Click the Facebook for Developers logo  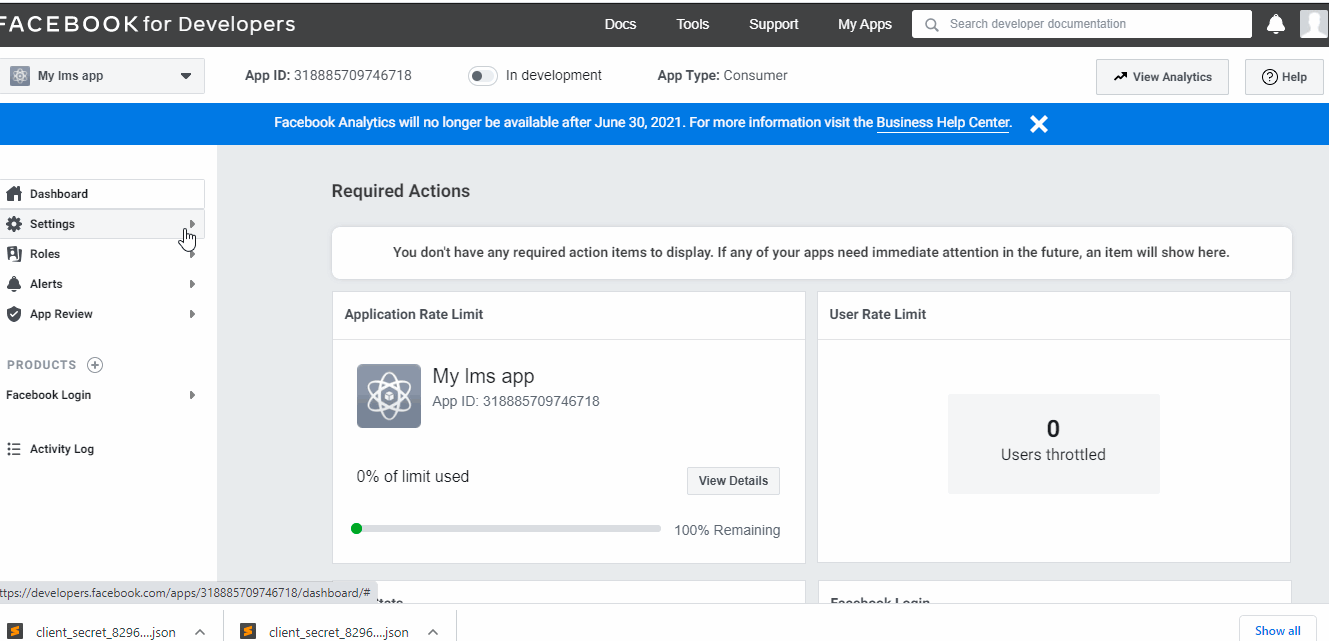[x=148, y=24]
